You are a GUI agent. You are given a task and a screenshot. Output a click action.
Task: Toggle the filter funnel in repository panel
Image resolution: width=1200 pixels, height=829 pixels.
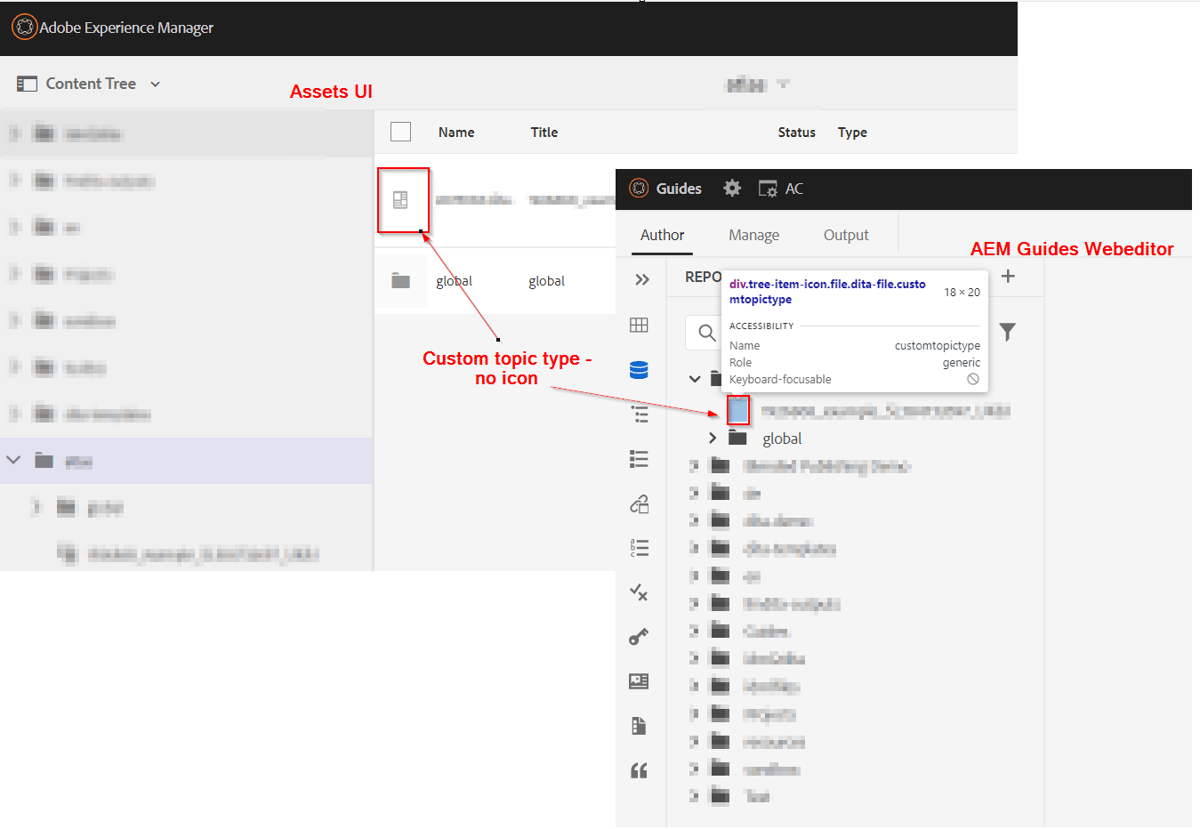(1007, 331)
